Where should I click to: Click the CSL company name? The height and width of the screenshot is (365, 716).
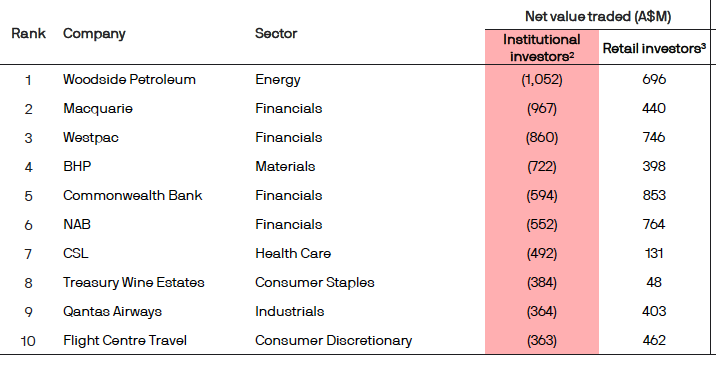tap(75, 254)
